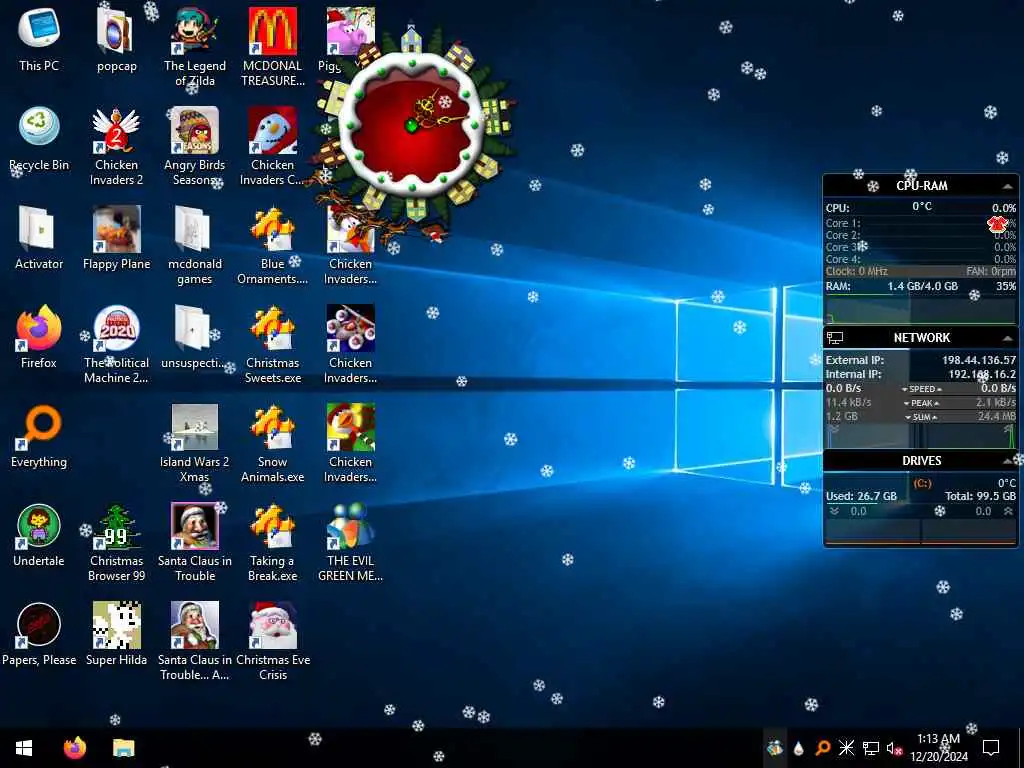The height and width of the screenshot is (768, 1024).
Task: Open the Activator folder
Action: coord(39,238)
